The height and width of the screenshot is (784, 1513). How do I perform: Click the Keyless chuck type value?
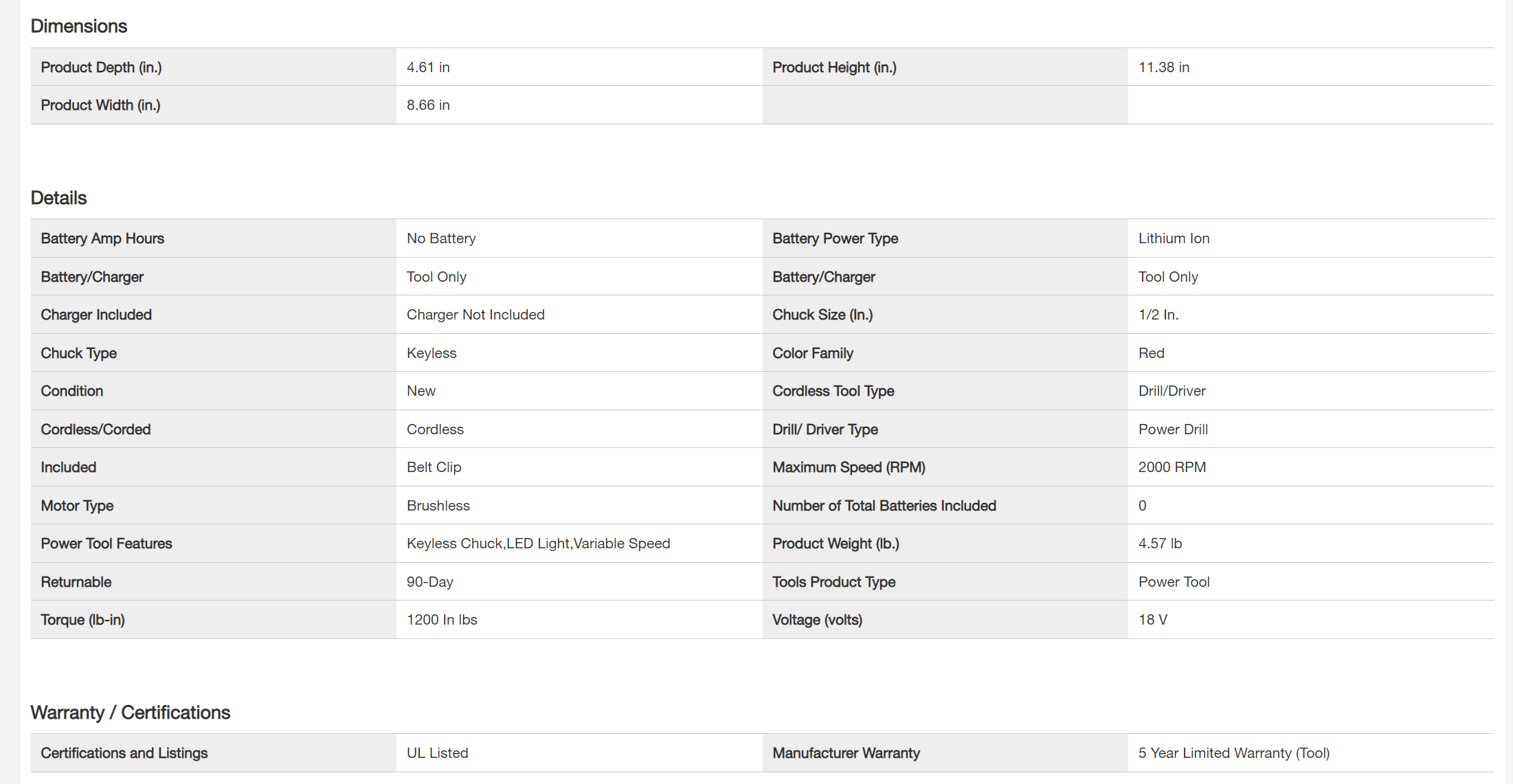tap(432, 353)
